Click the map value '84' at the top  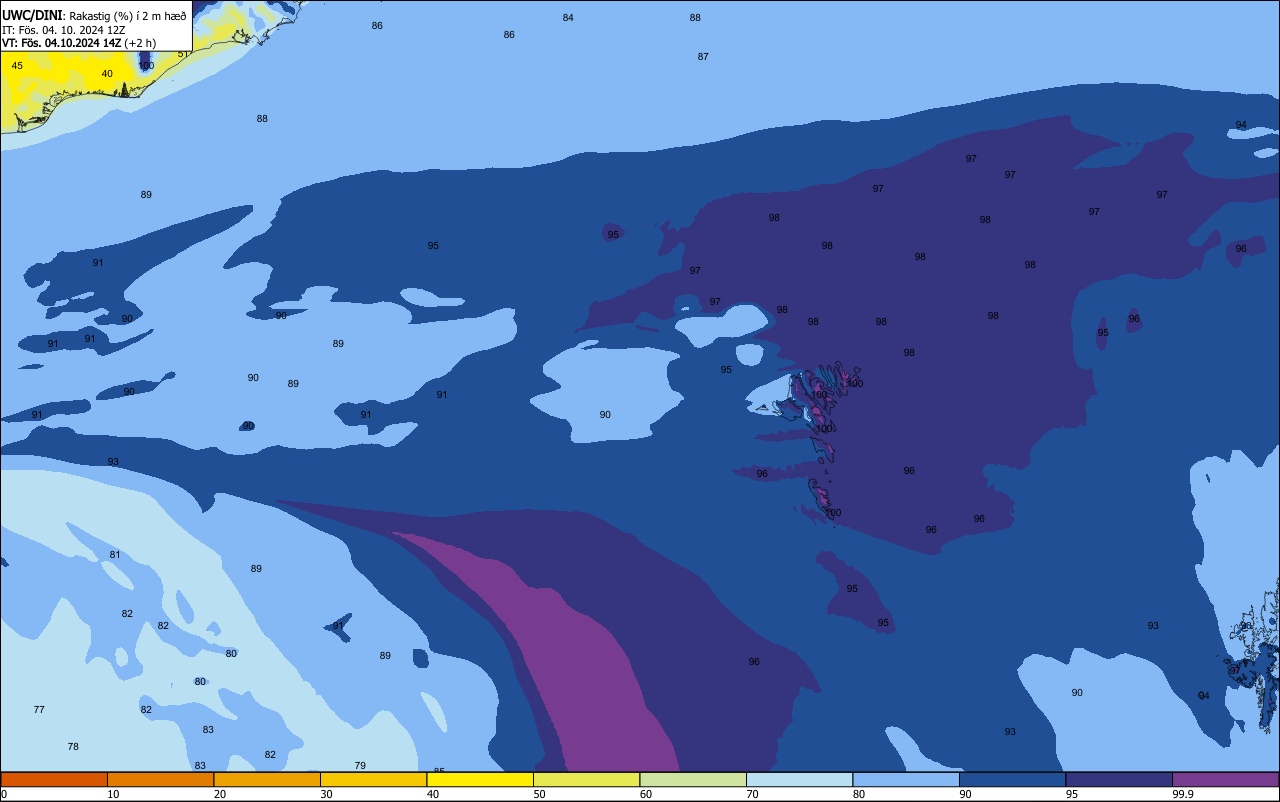[568, 18]
